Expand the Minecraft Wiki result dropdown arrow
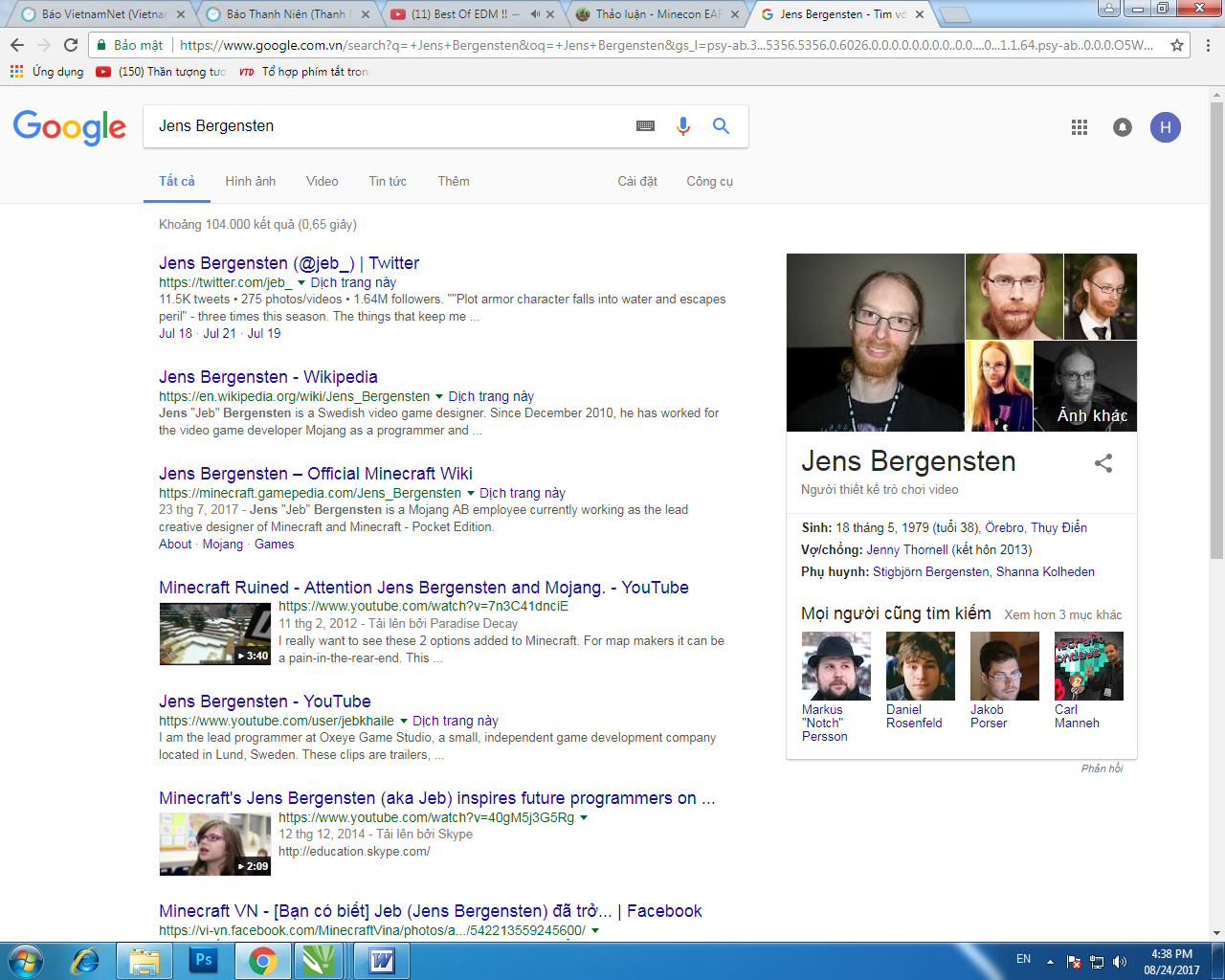This screenshot has width=1225, height=980. [471, 494]
